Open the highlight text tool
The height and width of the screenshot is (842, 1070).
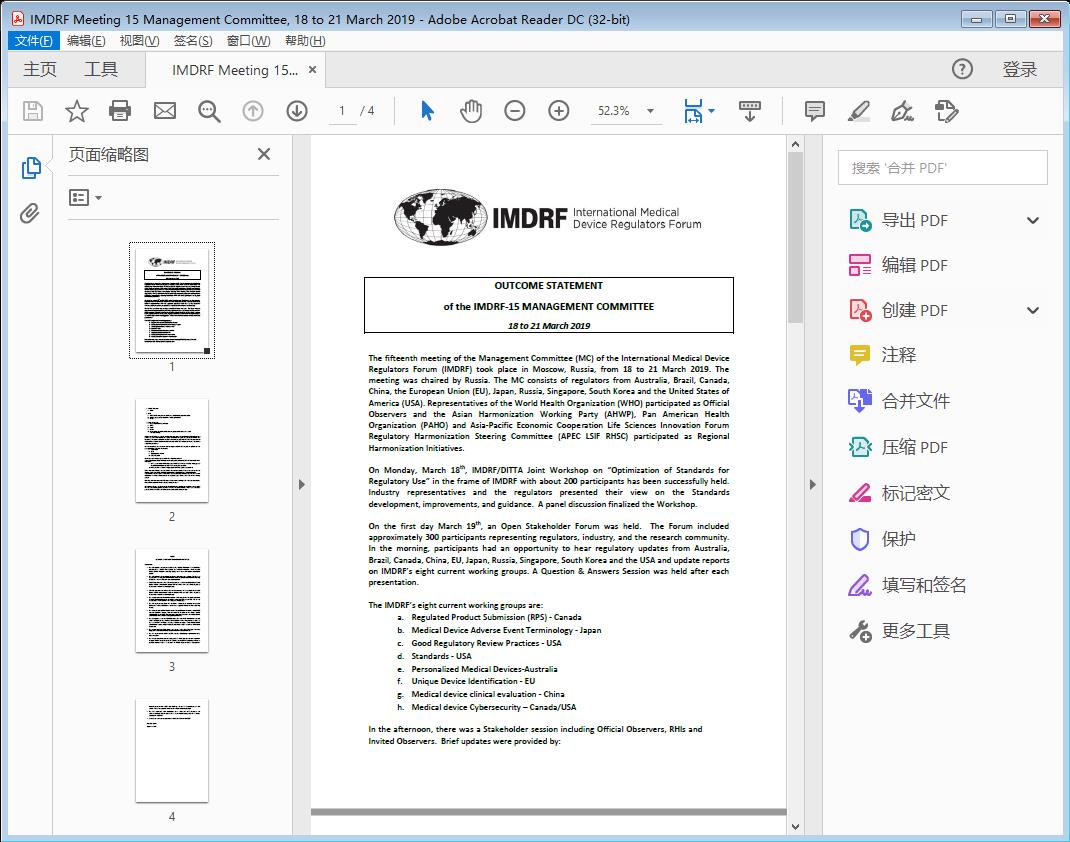[x=860, y=111]
